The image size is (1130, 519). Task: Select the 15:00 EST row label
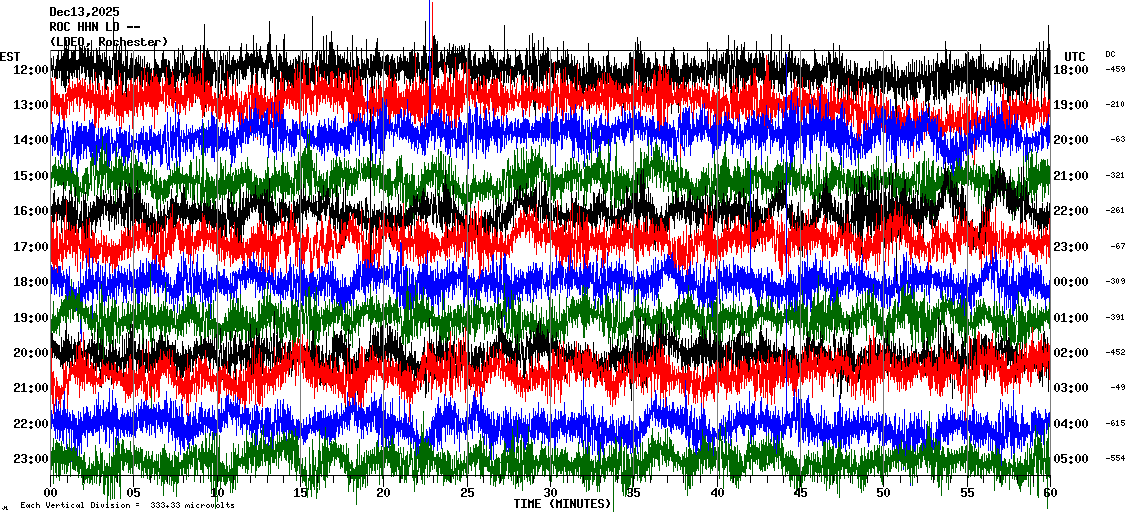click(x=31, y=176)
